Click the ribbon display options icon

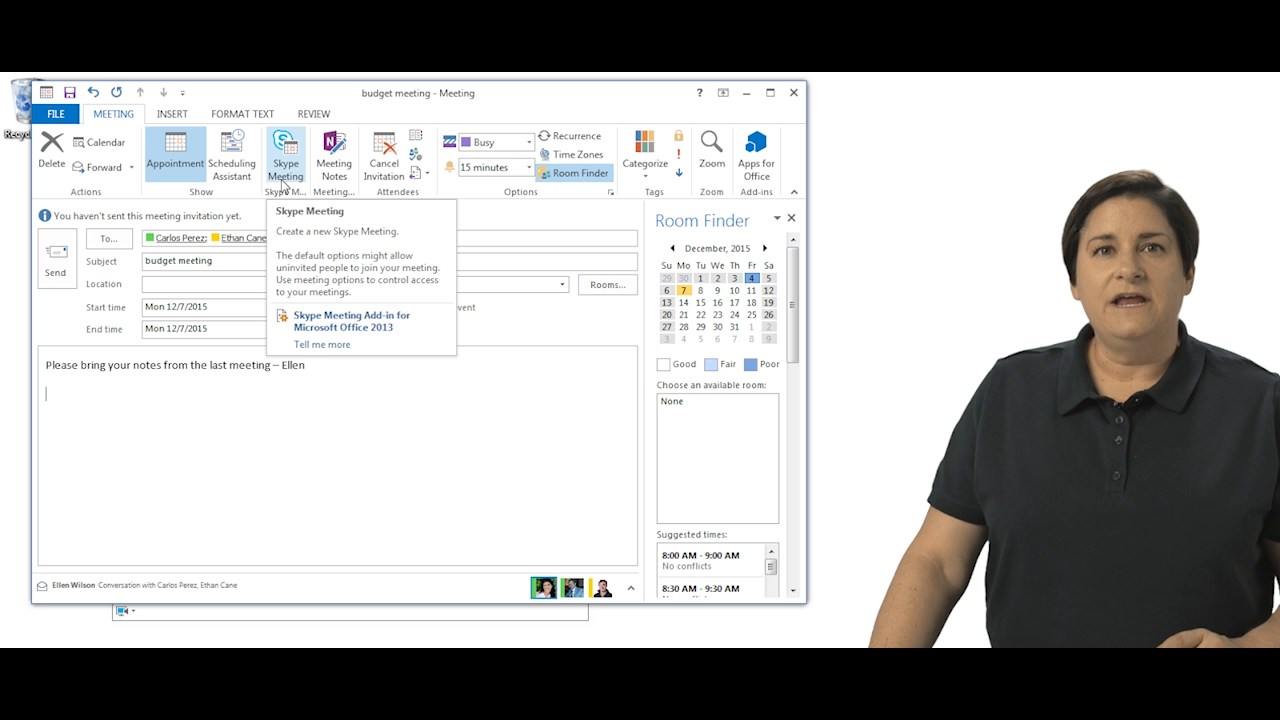[x=723, y=93]
